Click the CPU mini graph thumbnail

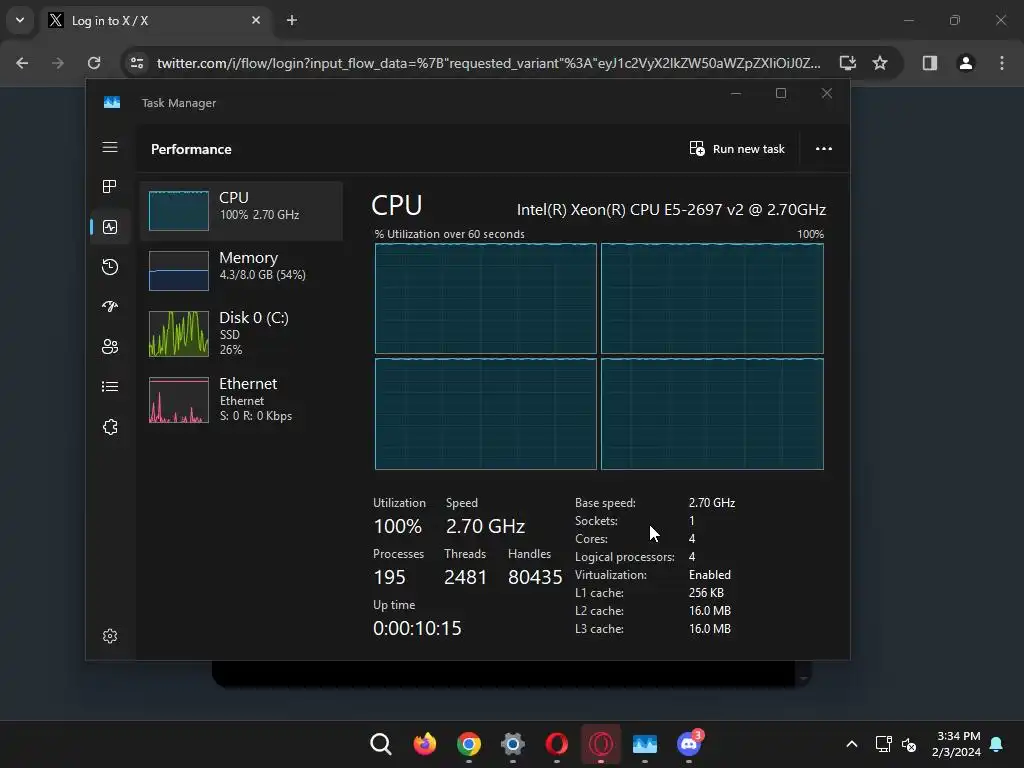(179, 211)
